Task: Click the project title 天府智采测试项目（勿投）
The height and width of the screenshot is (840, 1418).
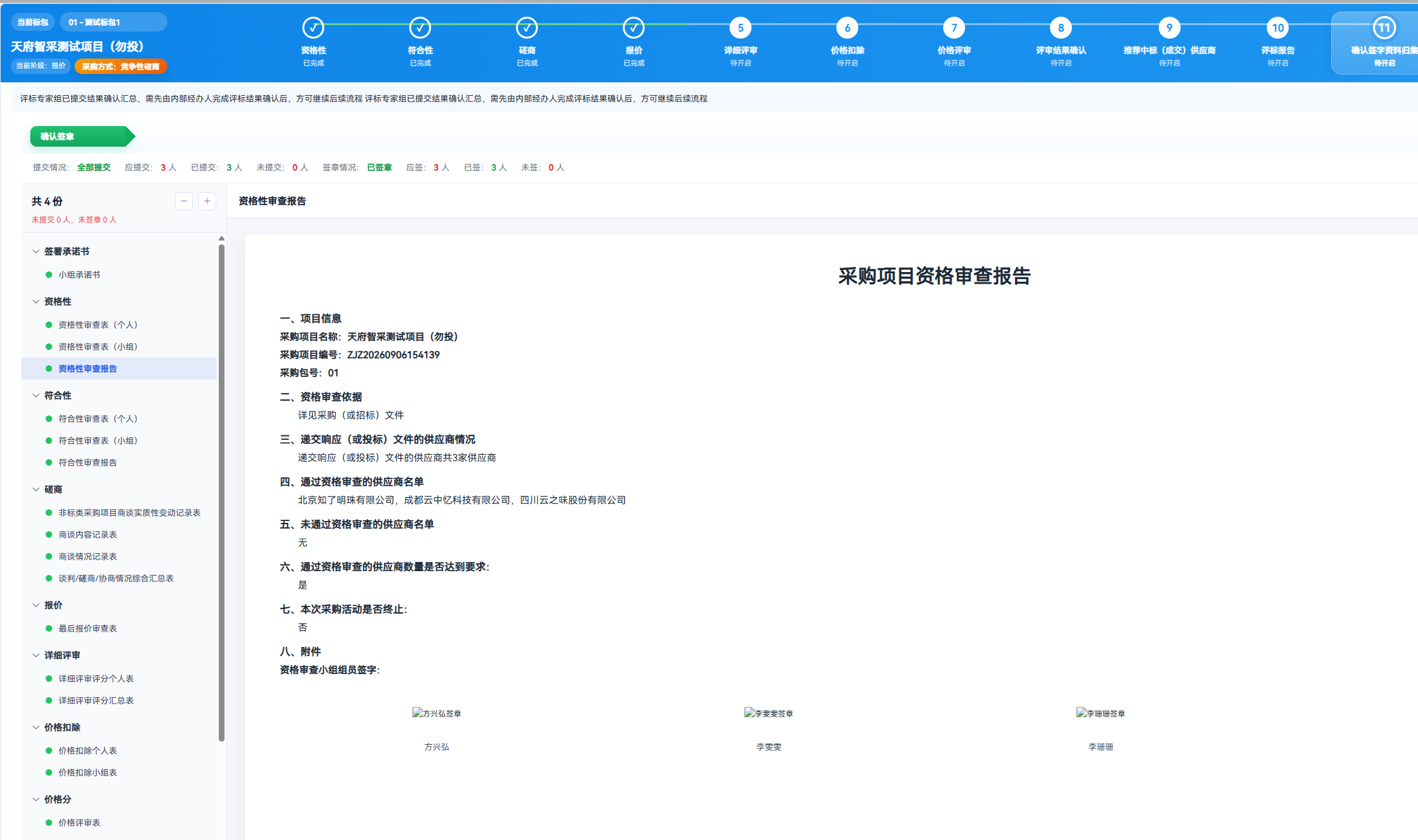Action: (77, 46)
